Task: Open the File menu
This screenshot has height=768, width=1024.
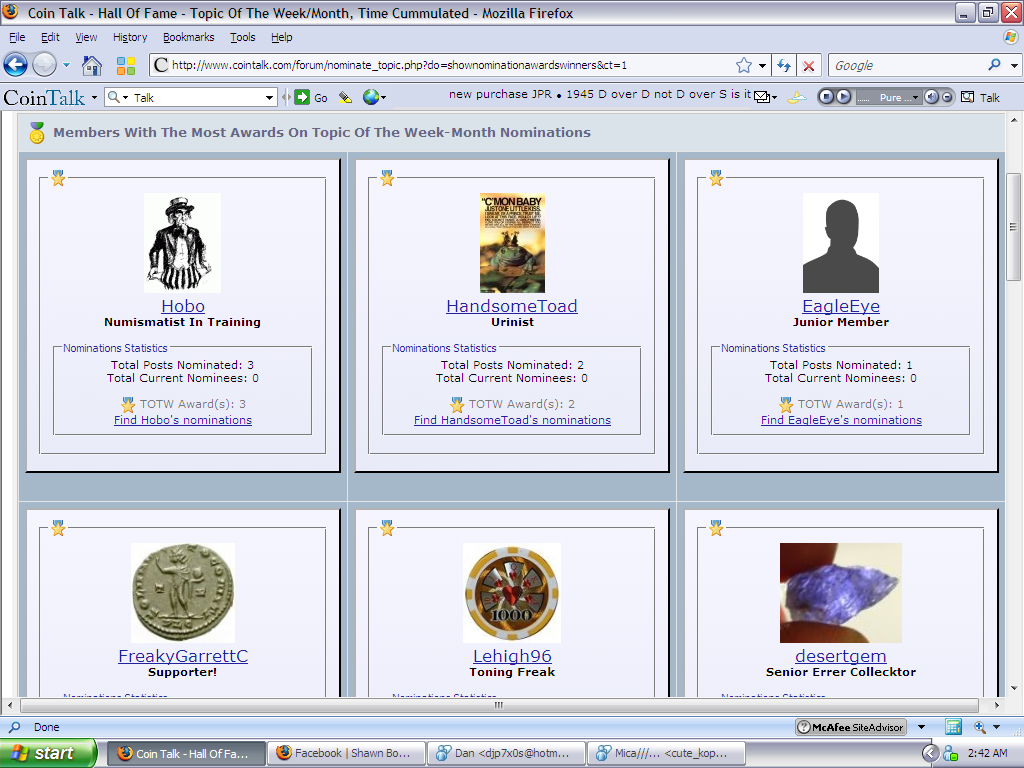Action: click(x=17, y=37)
